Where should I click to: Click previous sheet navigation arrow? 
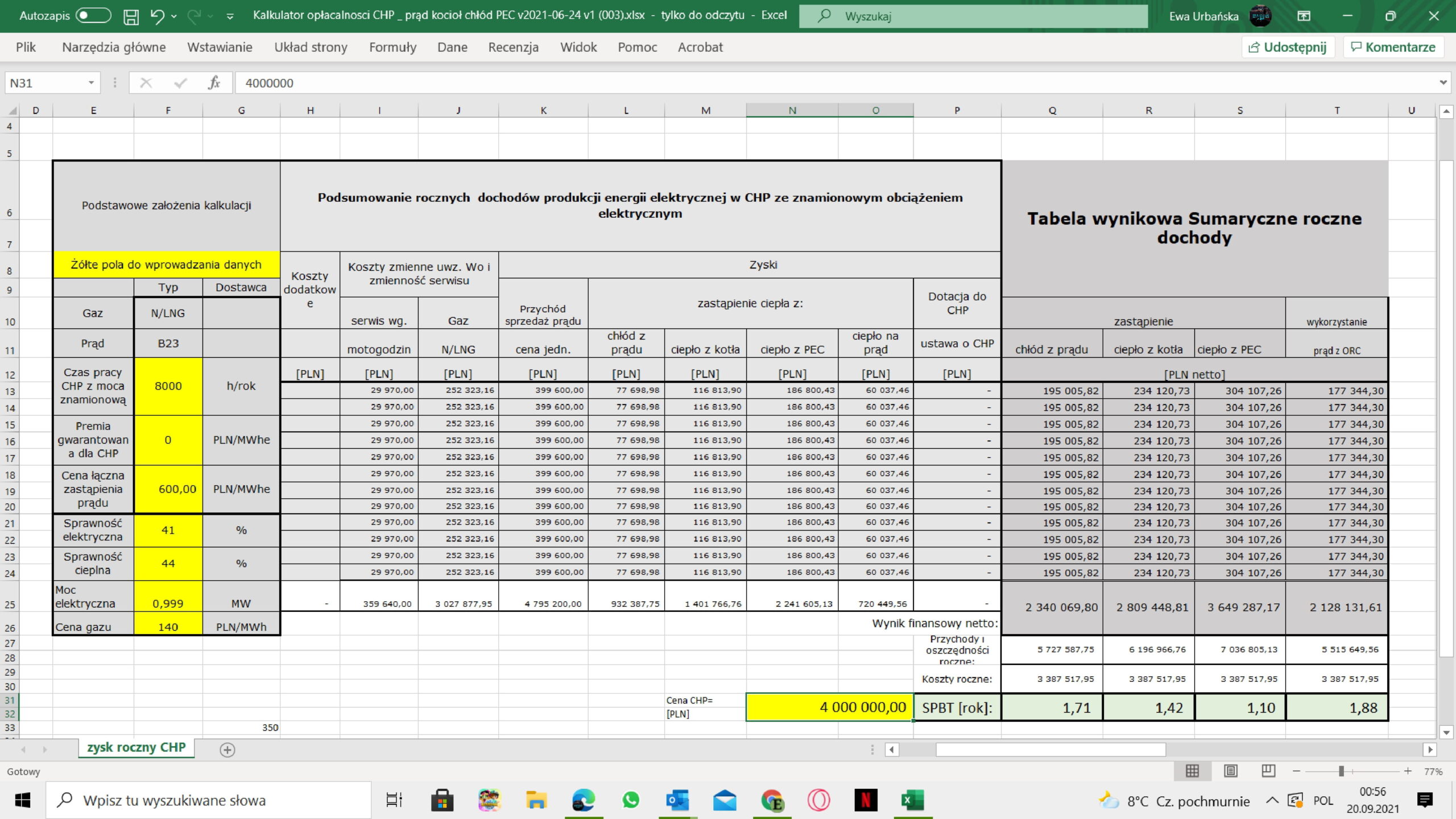coord(23,750)
